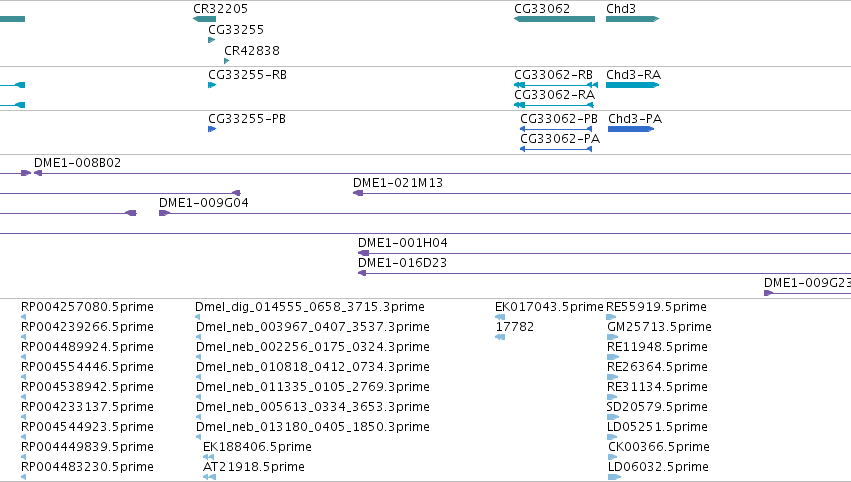Select EST RP004239266.5prime
The height and width of the screenshot is (482, 851).
pyautogui.click(x=87, y=327)
